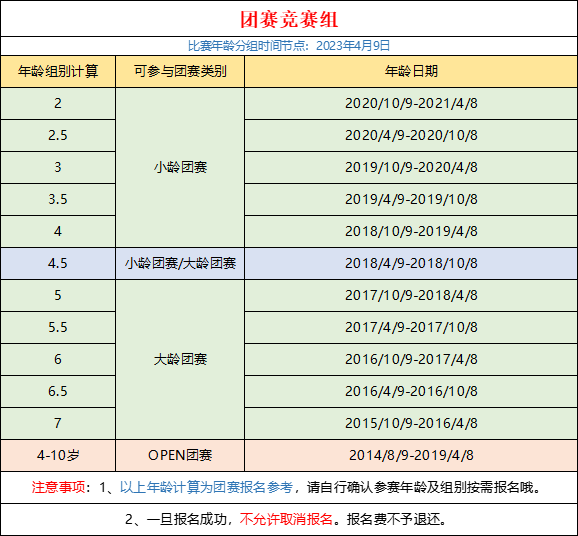
Task: Select the OPEN团赛 cell
Action: point(180,455)
